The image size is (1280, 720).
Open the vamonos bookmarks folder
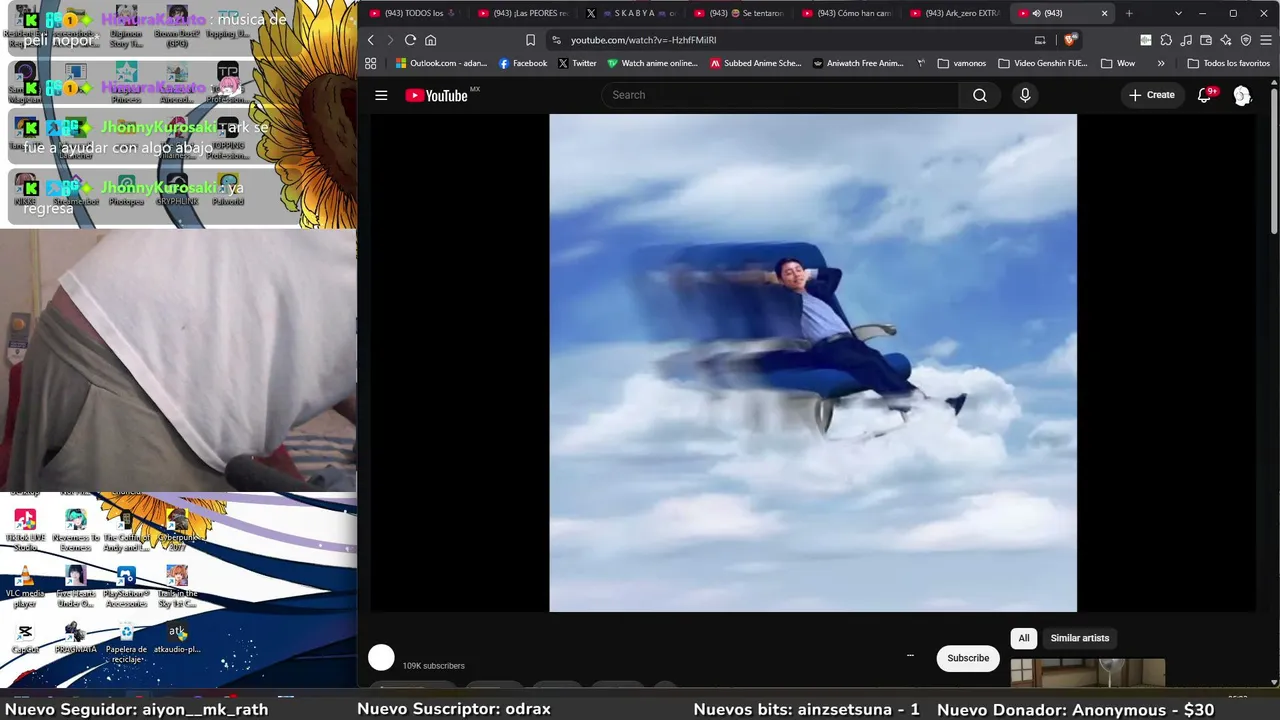pyautogui.click(x=962, y=63)
